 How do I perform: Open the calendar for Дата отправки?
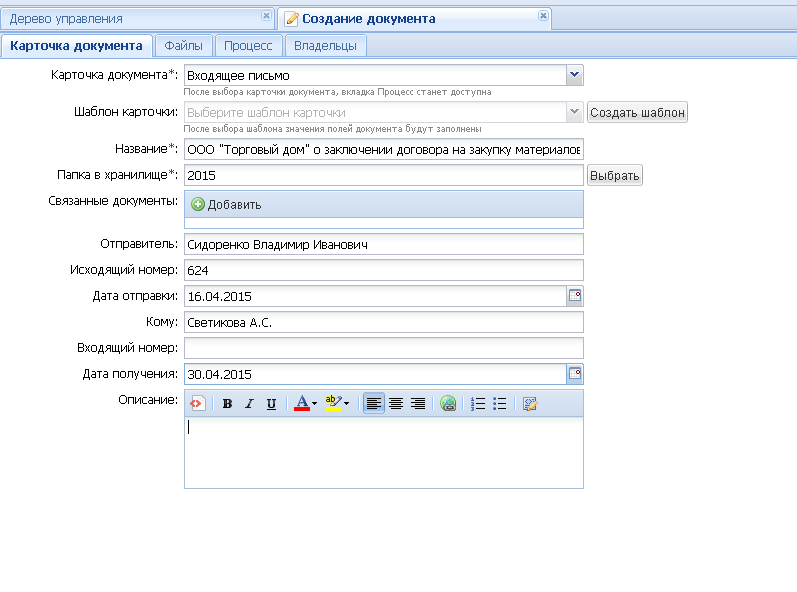click(x=575, y=296)
